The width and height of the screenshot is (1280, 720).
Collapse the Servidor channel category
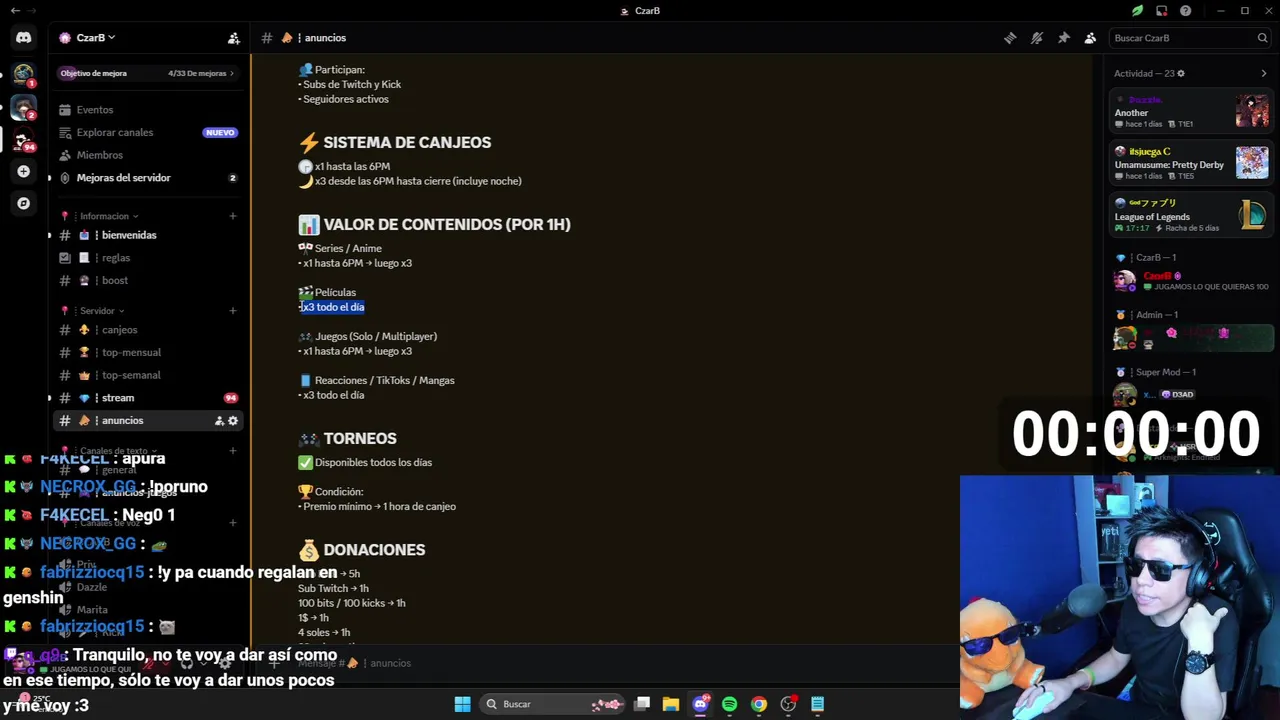click(x=98, y=310)
